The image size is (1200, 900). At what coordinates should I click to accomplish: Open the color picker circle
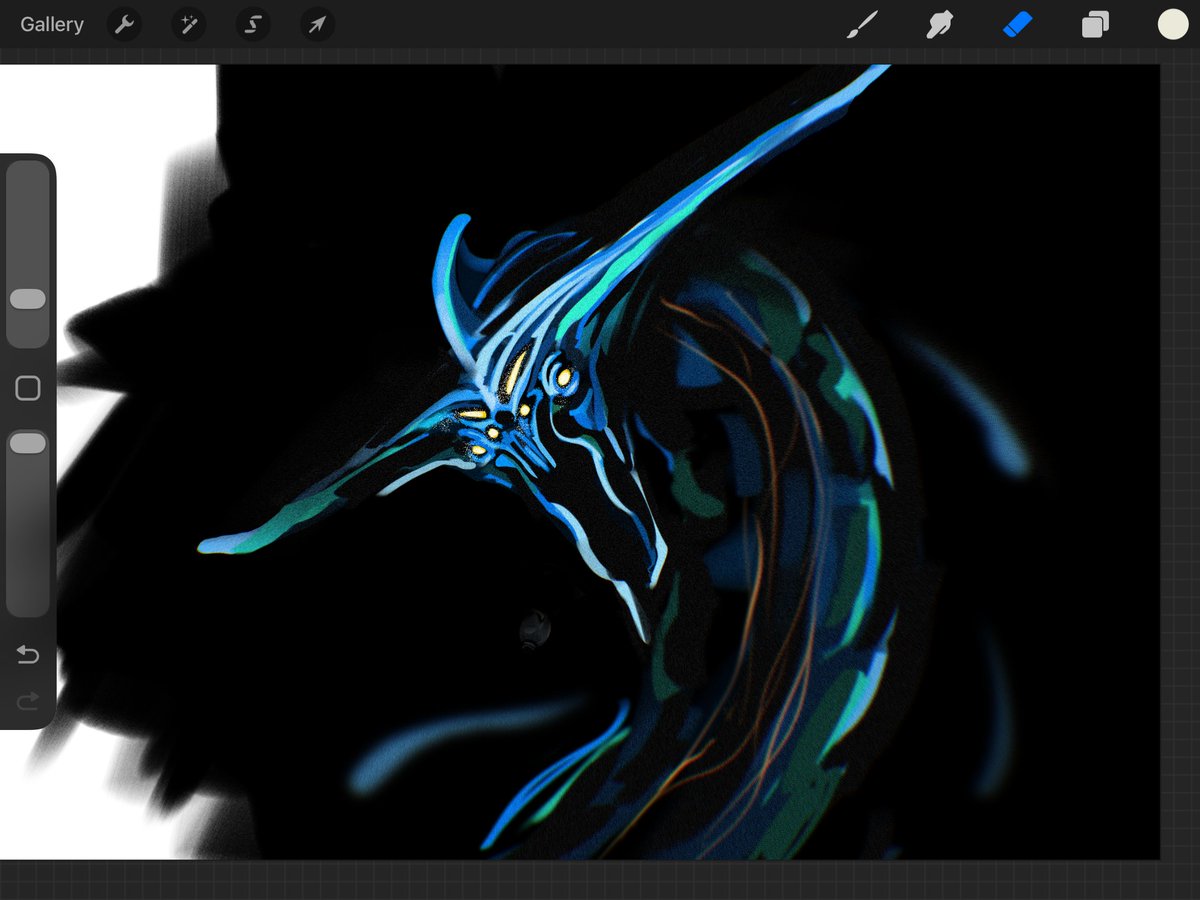(x=1172, y=25)
